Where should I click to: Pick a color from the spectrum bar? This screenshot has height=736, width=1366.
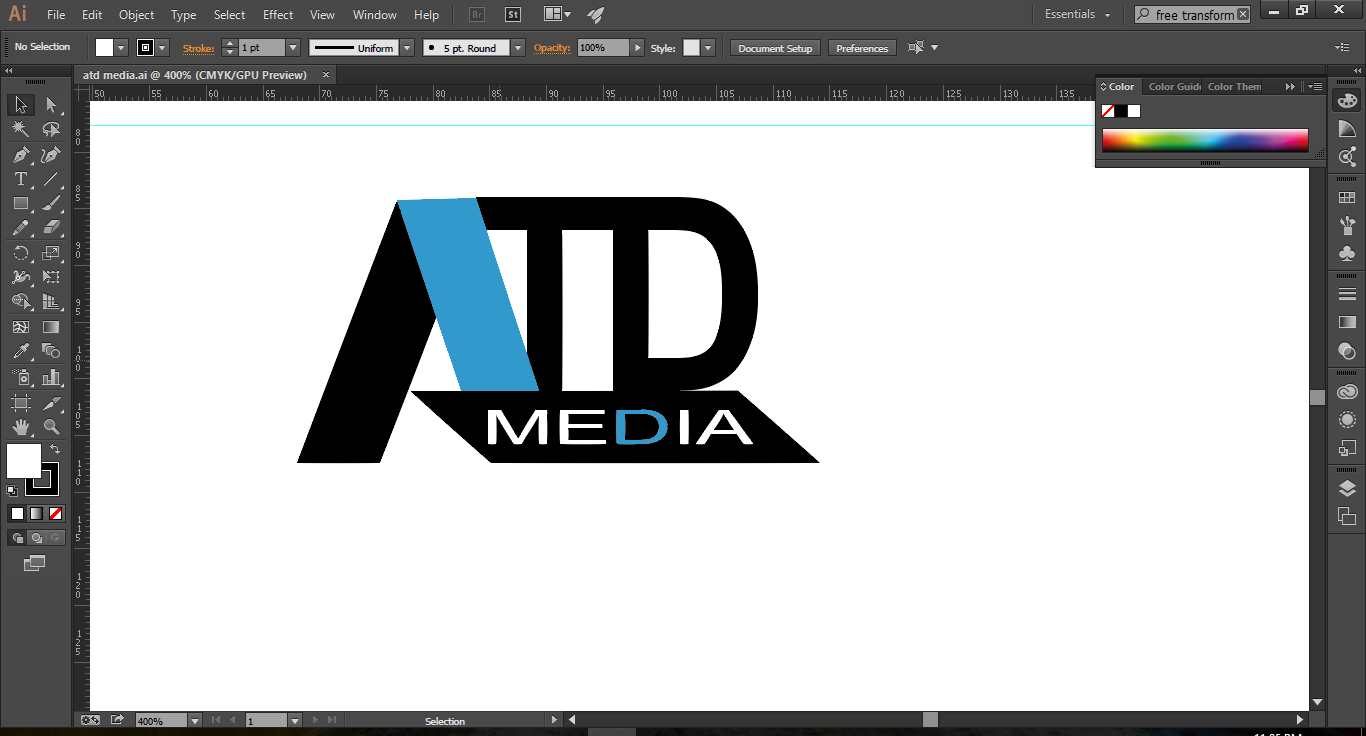(x=1205, y=140)
